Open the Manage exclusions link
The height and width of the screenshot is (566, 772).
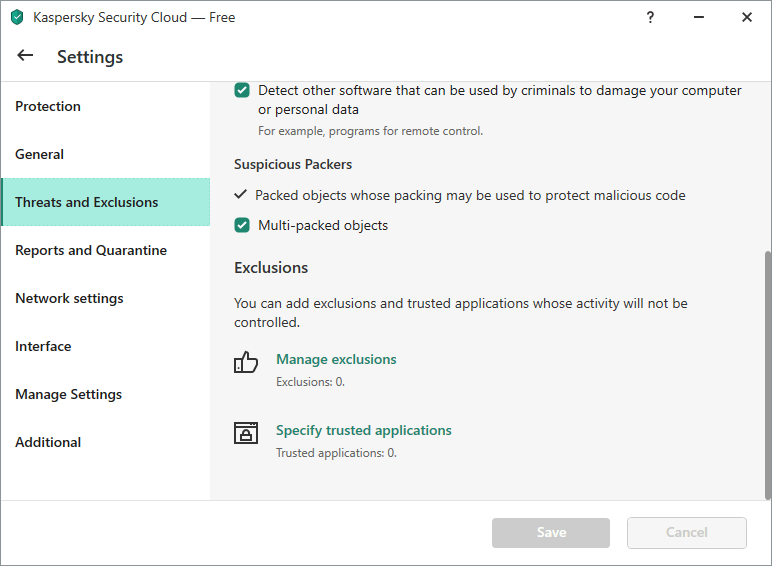point(336,359)
